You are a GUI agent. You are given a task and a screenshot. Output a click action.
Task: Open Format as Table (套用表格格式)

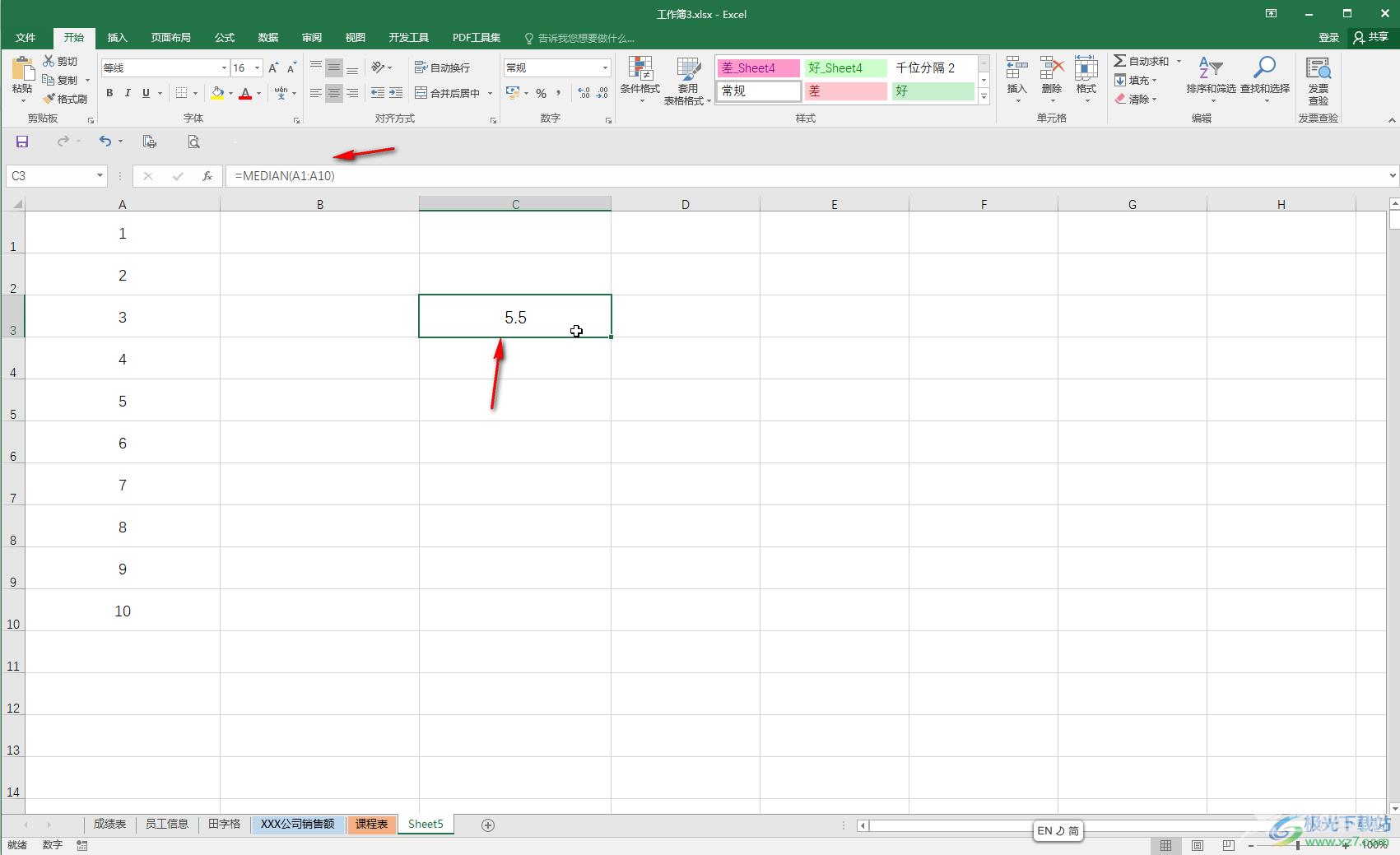click(x=687, y=81)
